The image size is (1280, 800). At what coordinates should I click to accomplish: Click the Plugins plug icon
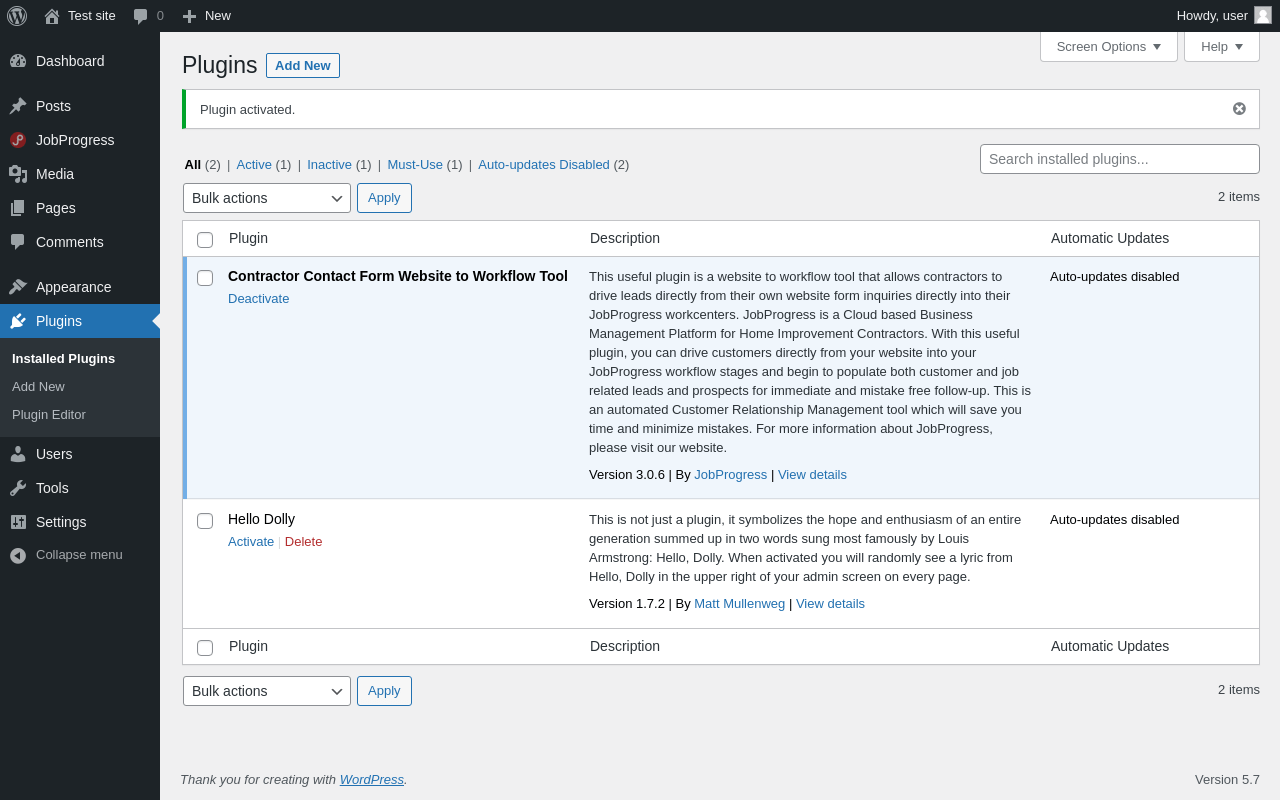coord(18,321)
